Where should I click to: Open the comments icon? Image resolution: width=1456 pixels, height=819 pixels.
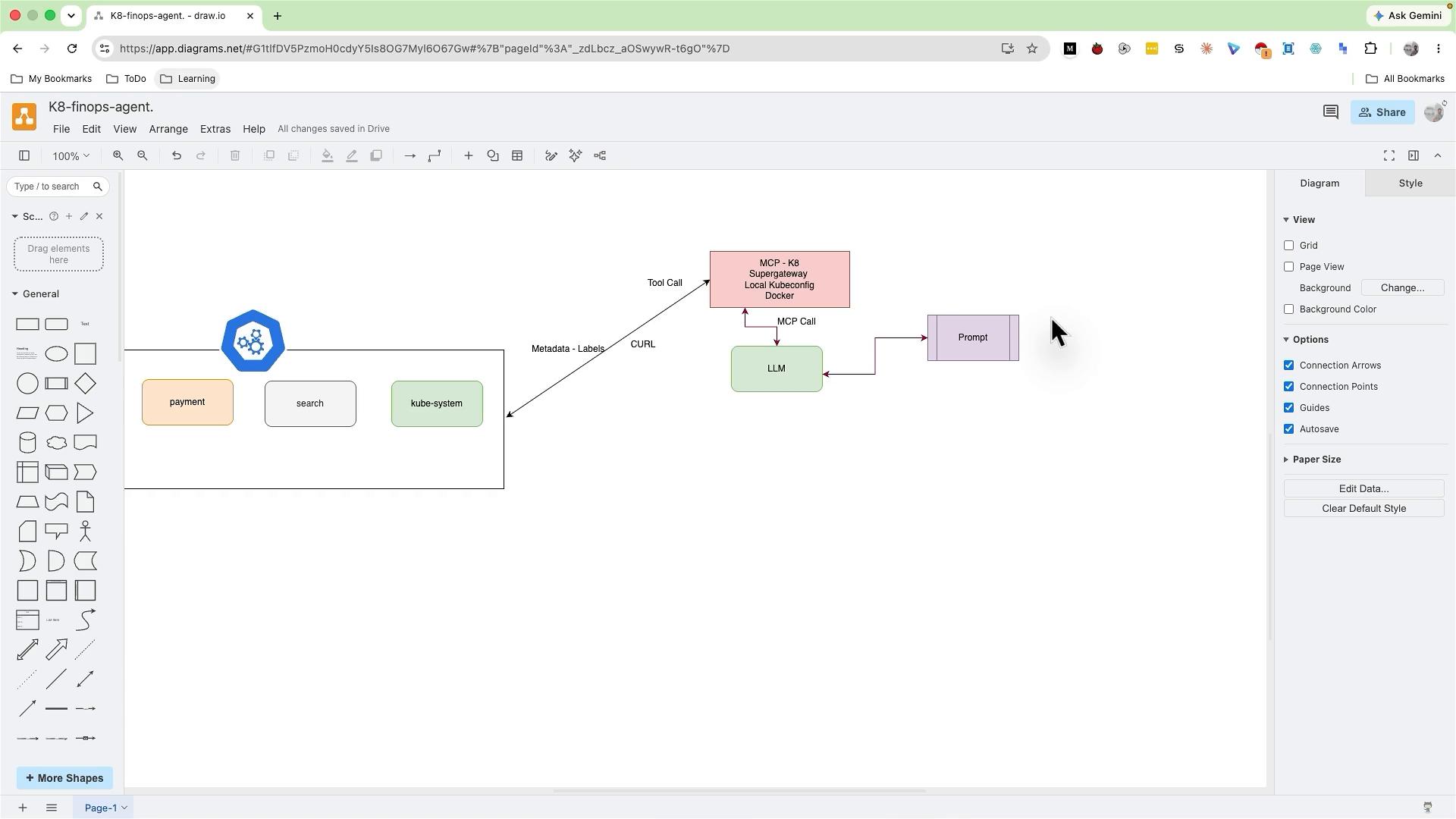click(x=1331, y=112)
